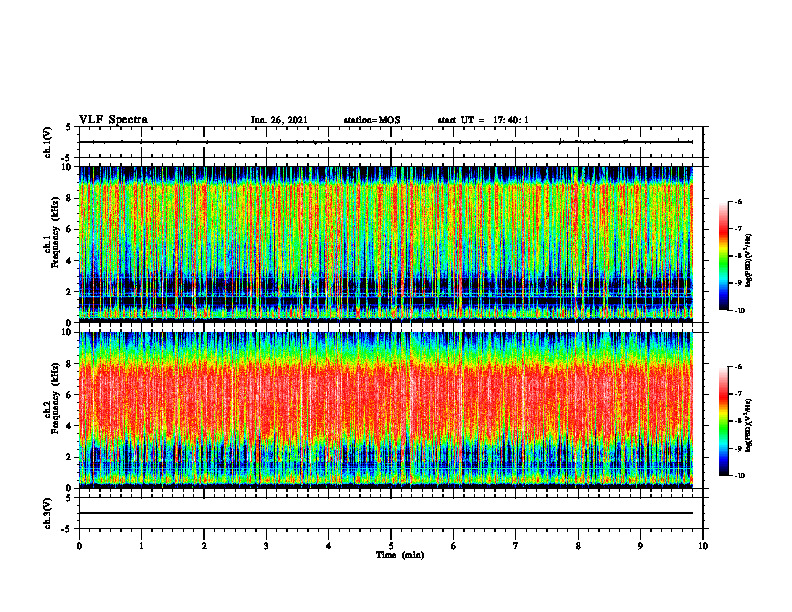Select the ch.2 "Frequency (kHz)" axis label
This screenshot has height=612, width=792.
[x=55, y=398]
